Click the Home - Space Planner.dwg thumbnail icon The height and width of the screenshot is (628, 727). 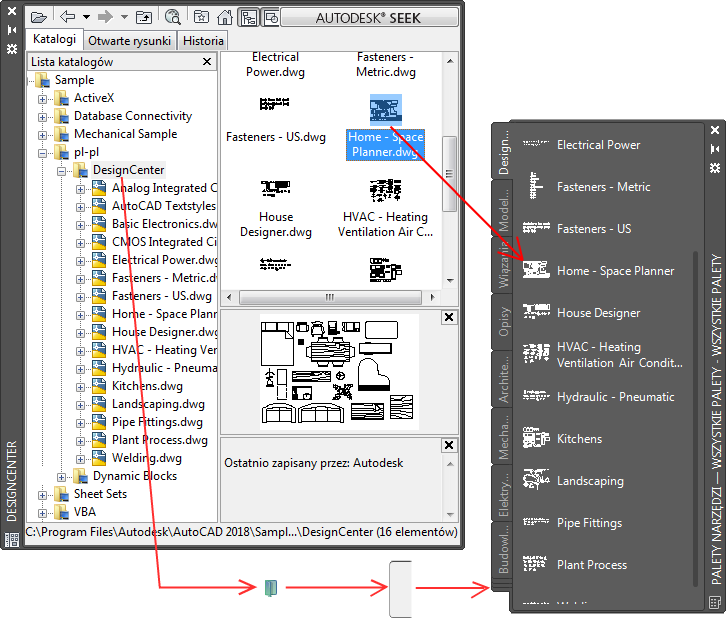[x=386, y=110]
